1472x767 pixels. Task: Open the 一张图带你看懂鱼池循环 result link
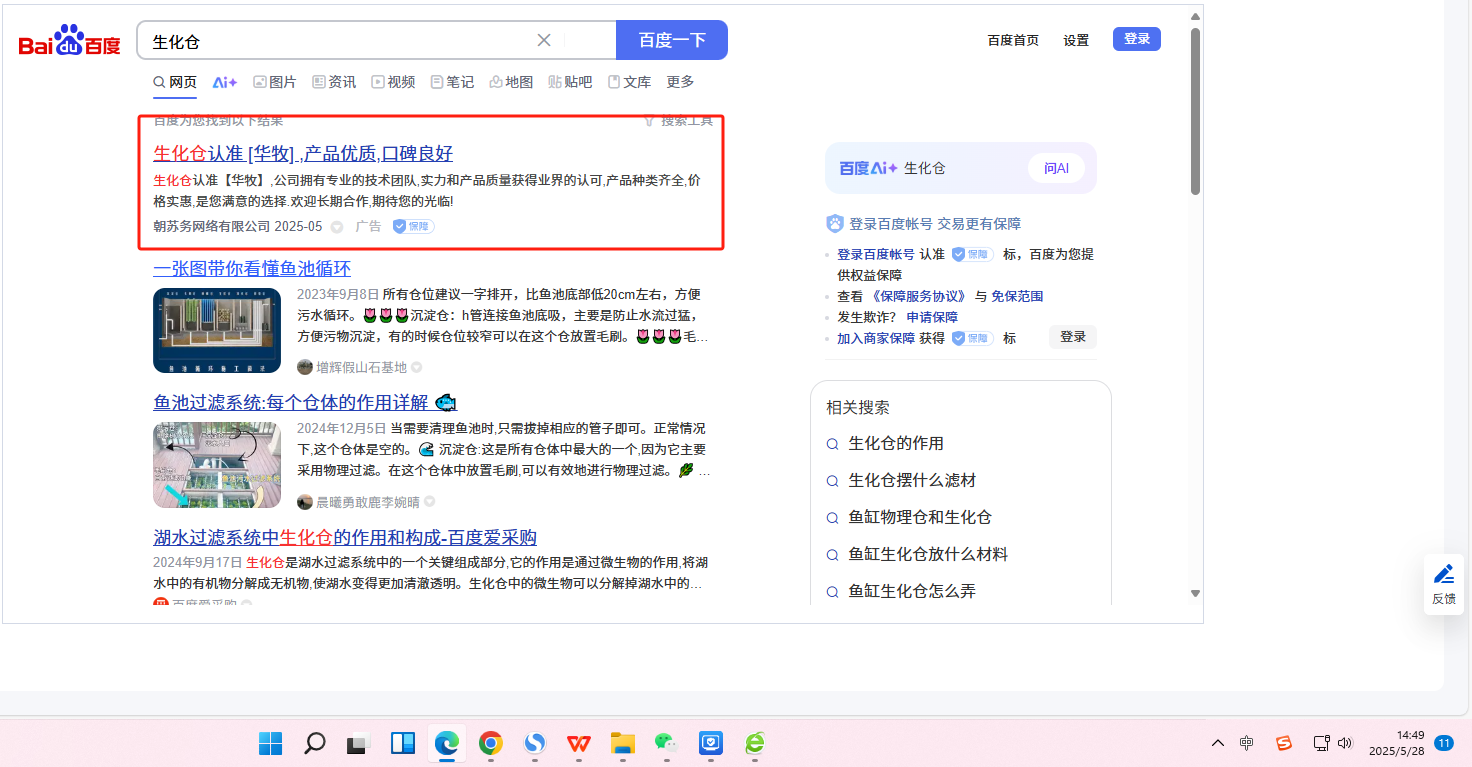tap(252, 269)
